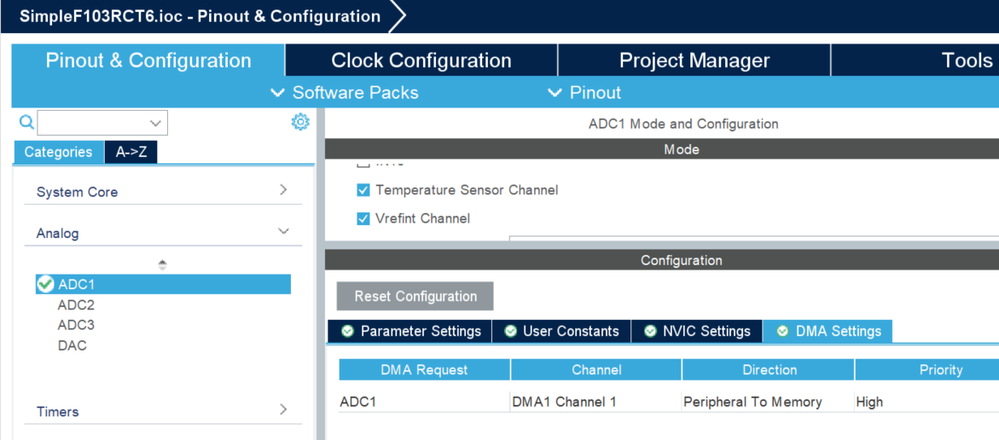The height and width of the screenshot is (440, 999).
Task: Expand the System Core category
Action: coord(283,190)
